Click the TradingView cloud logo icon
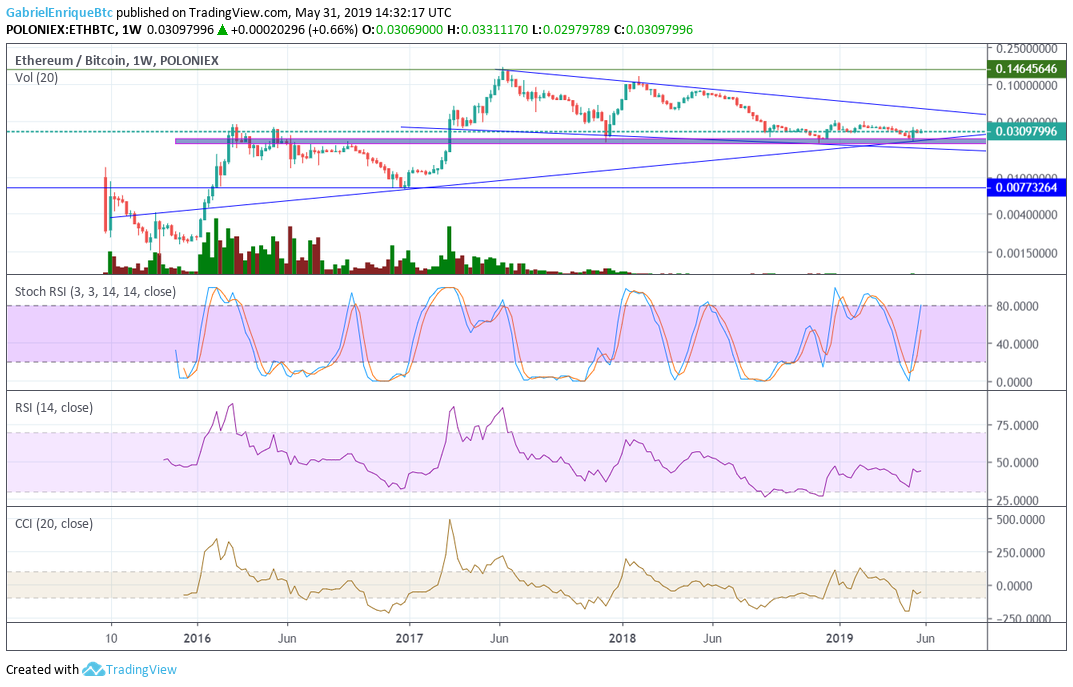The height and width of the screenshot is (687, 1073). click(92, 669)
